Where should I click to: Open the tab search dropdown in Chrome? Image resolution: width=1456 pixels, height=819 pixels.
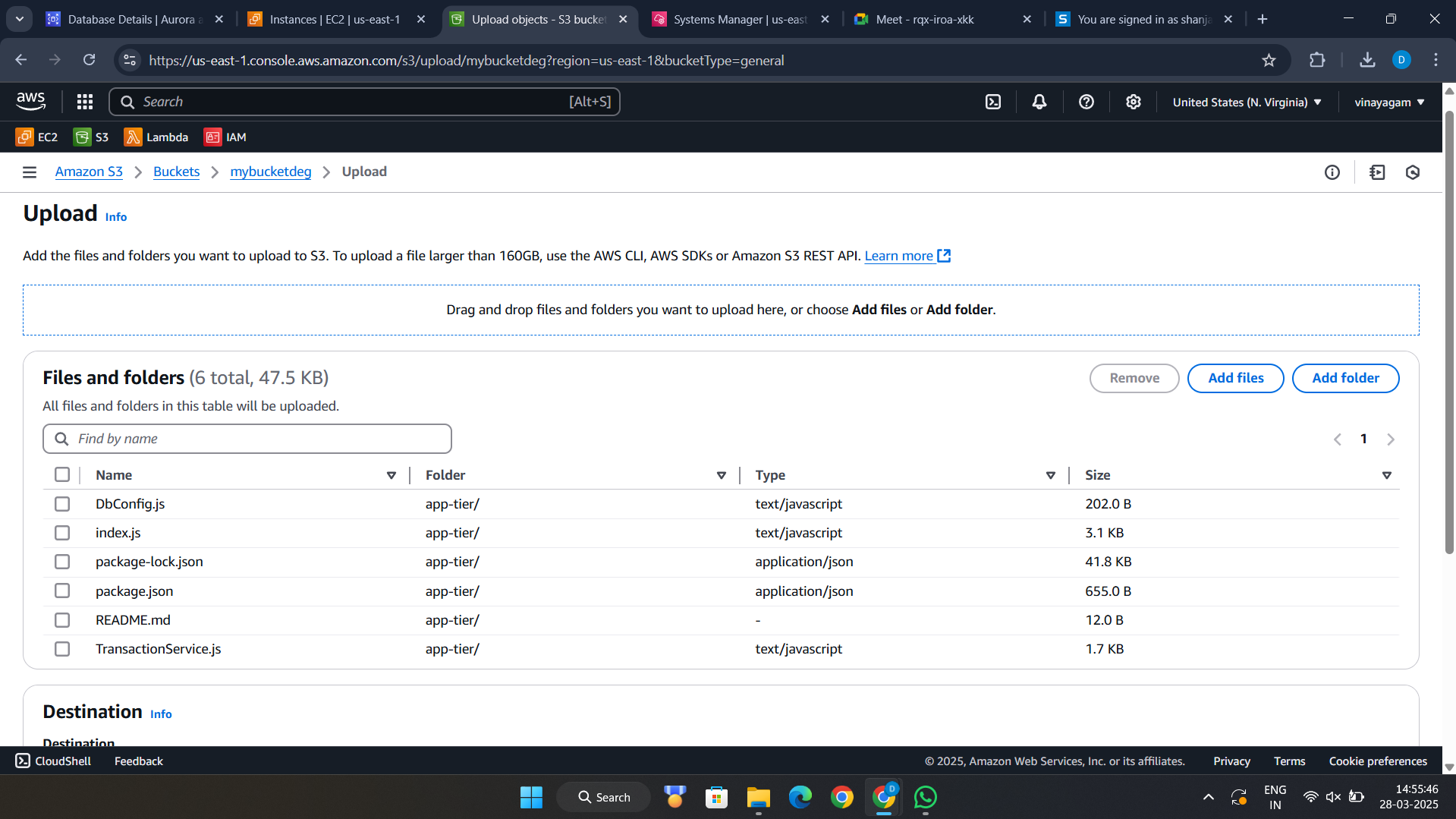[x=19, y=19]
